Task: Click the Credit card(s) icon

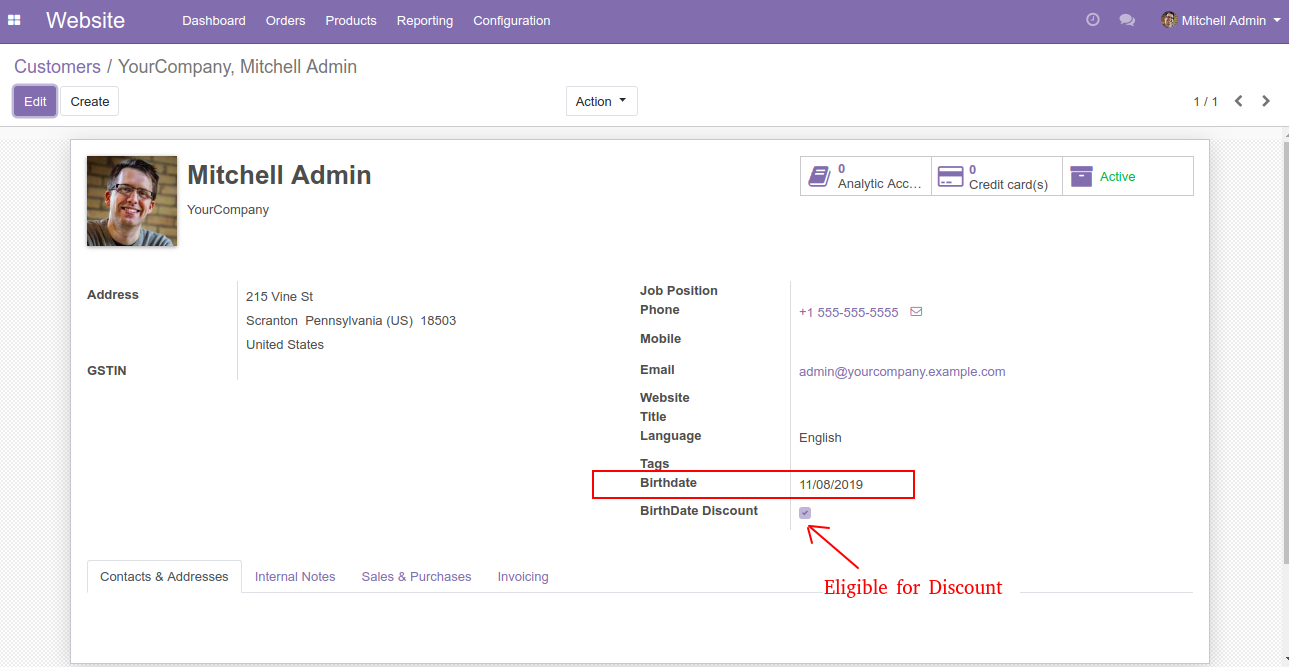Action: [950, 177]
